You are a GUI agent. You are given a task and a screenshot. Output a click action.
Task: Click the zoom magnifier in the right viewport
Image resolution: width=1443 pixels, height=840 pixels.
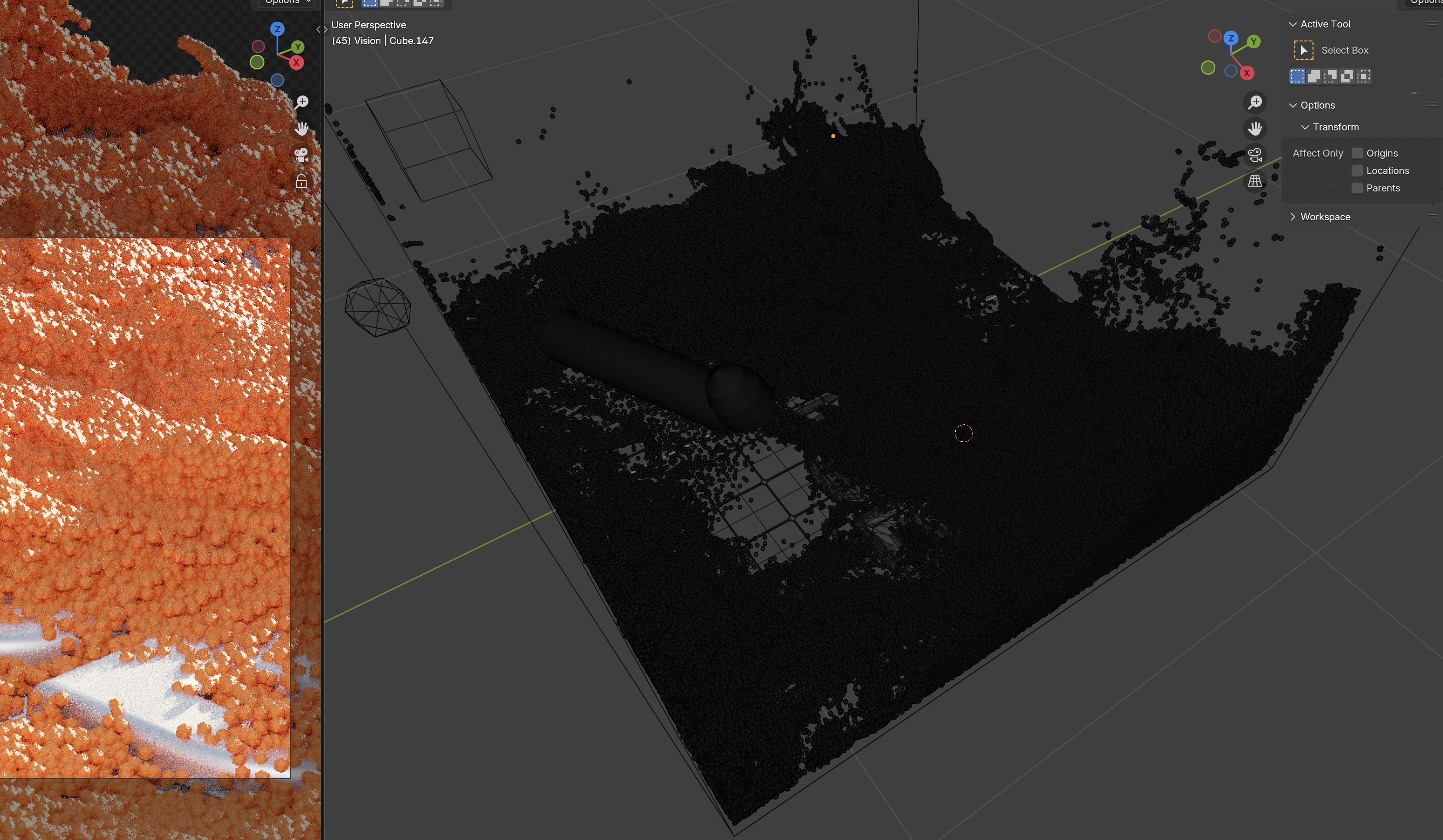coord(1255,102)
